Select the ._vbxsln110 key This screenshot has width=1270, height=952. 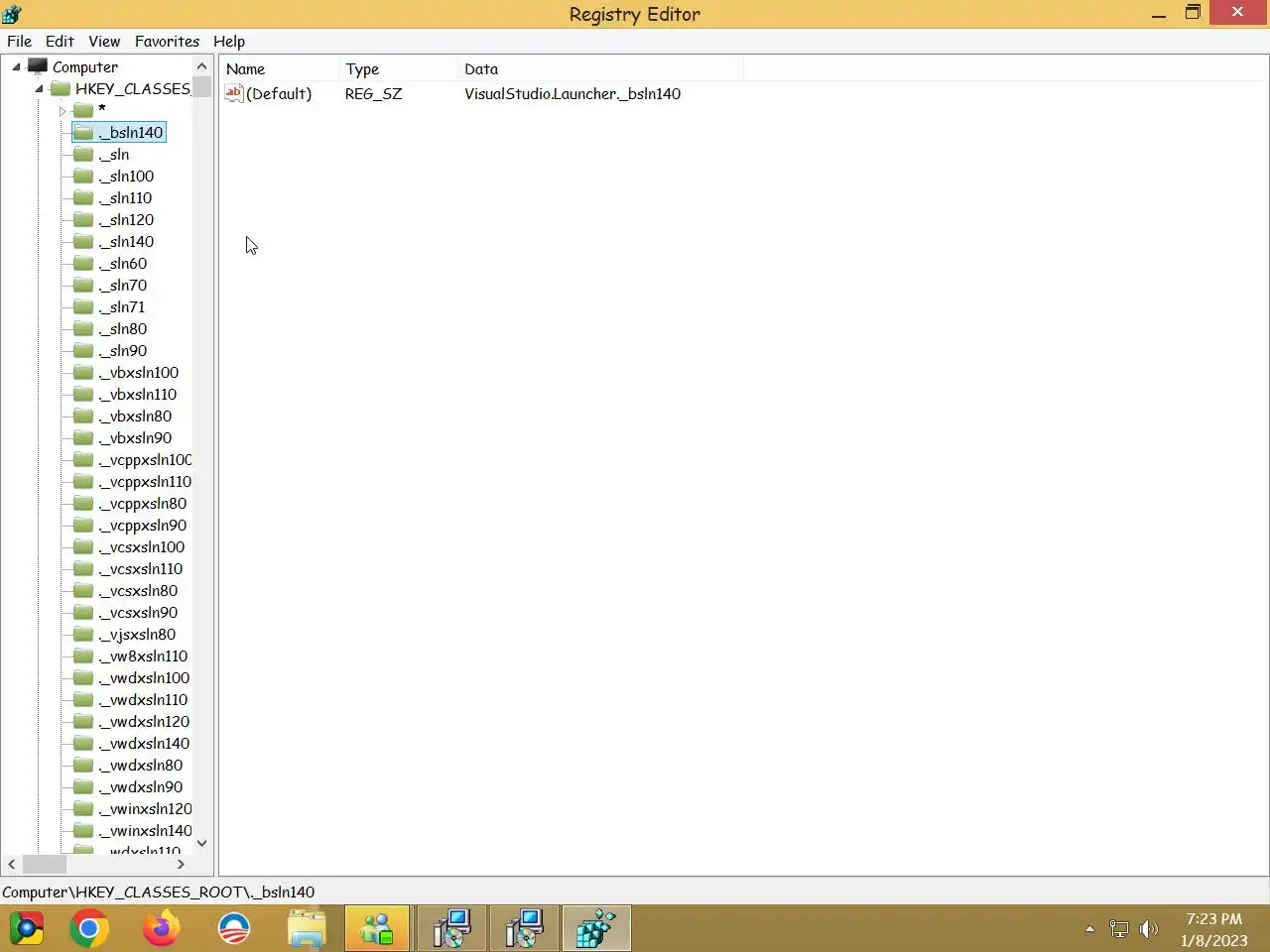click(138, 394)
